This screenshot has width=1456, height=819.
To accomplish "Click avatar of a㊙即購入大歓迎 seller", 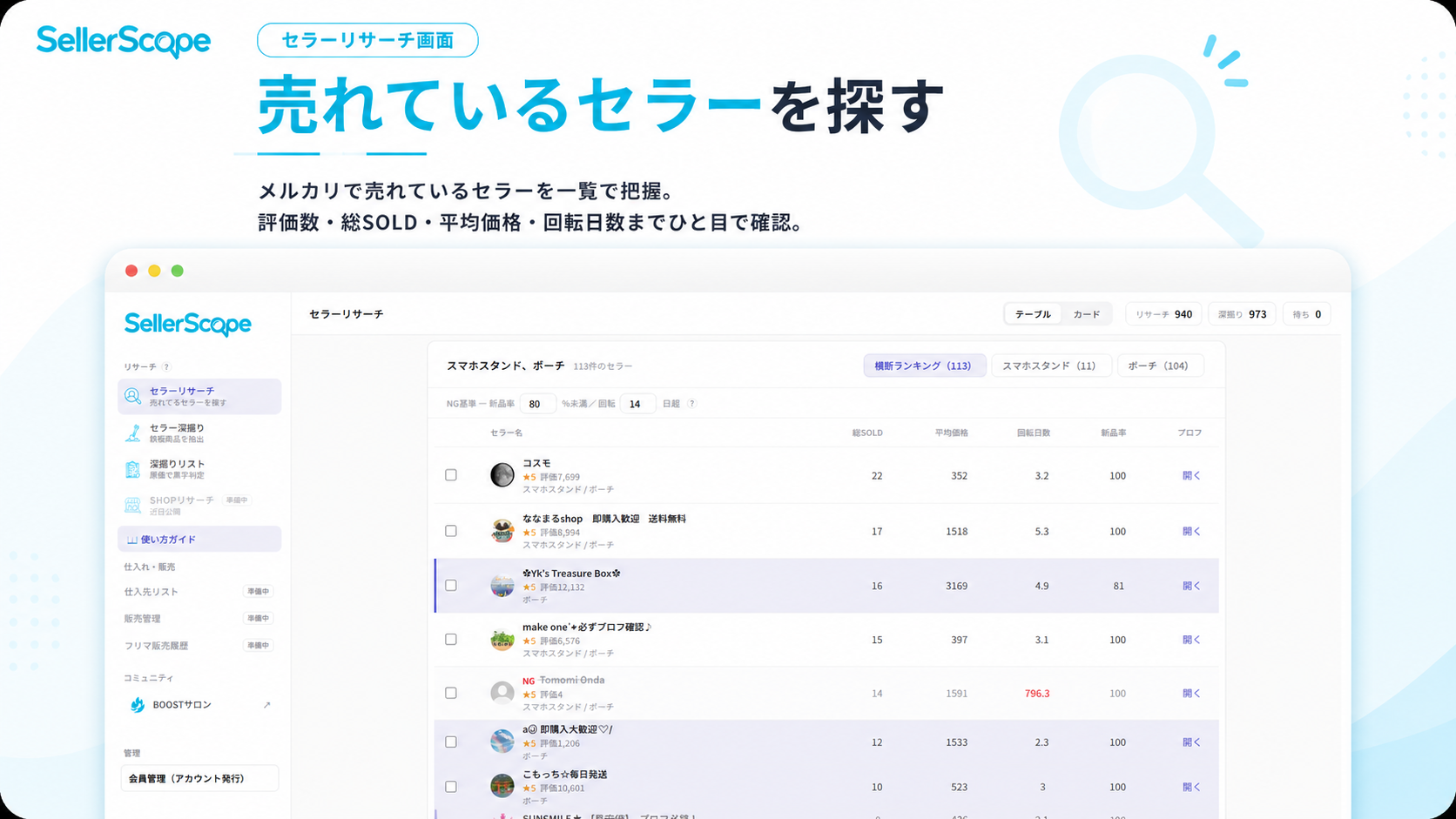I will pyautogui.click(x=502, y=742).
